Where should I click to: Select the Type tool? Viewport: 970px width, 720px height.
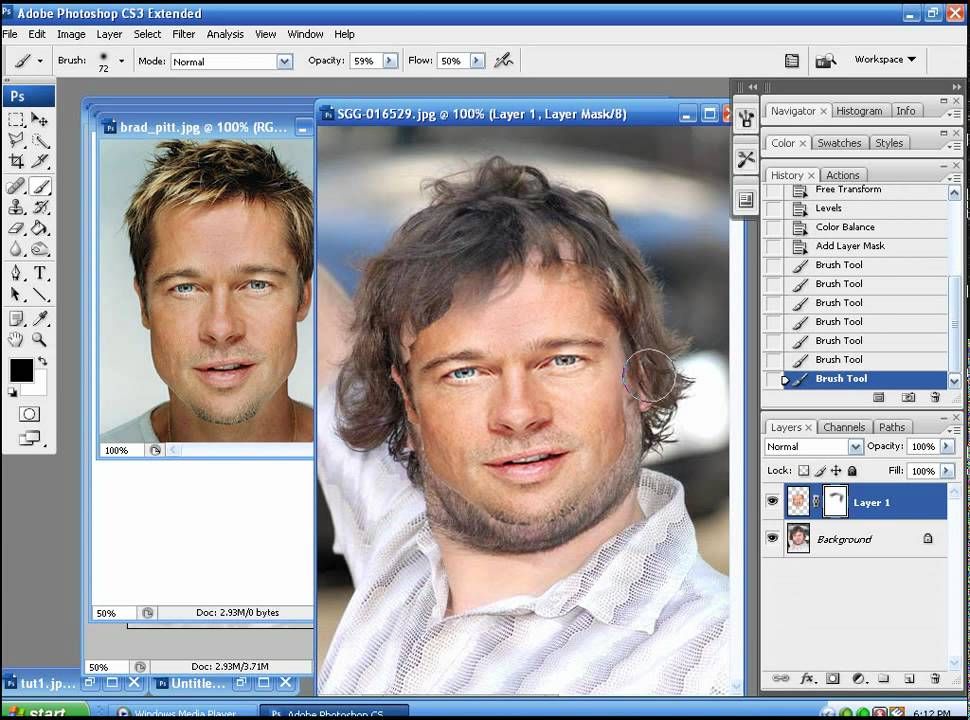(x=40, y=273)
